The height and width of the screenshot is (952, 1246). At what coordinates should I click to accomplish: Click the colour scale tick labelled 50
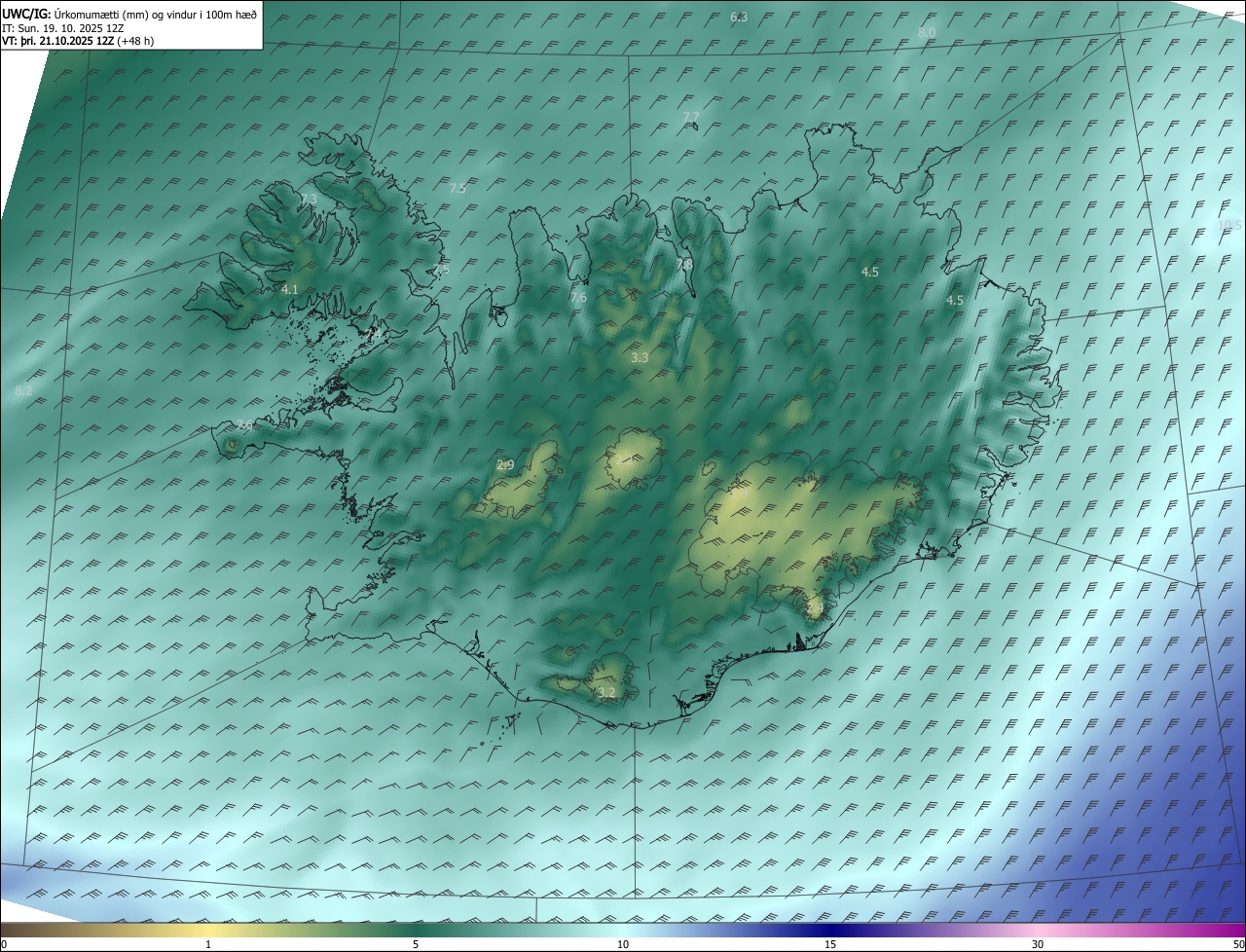point(1238,944)
